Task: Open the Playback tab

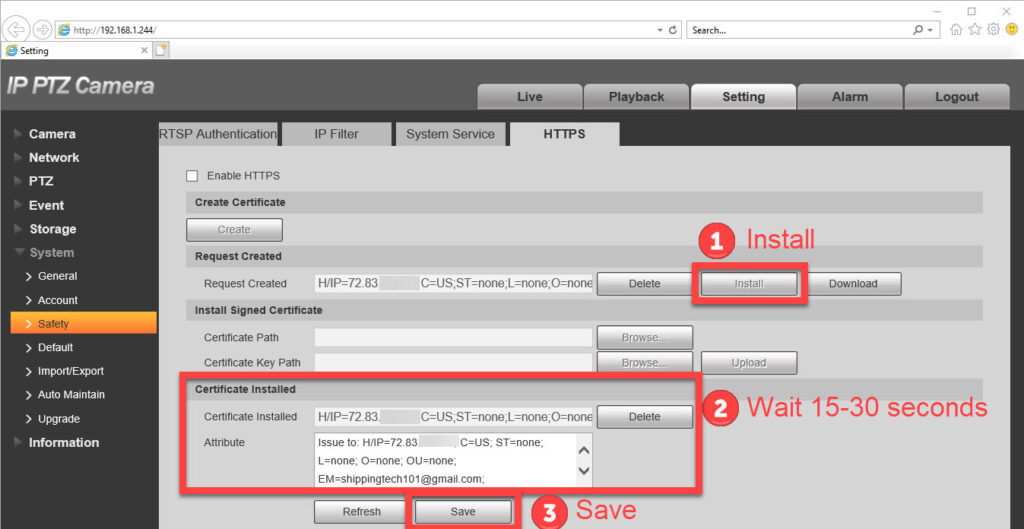Action: pyautogui.click(x=636, y=97)
